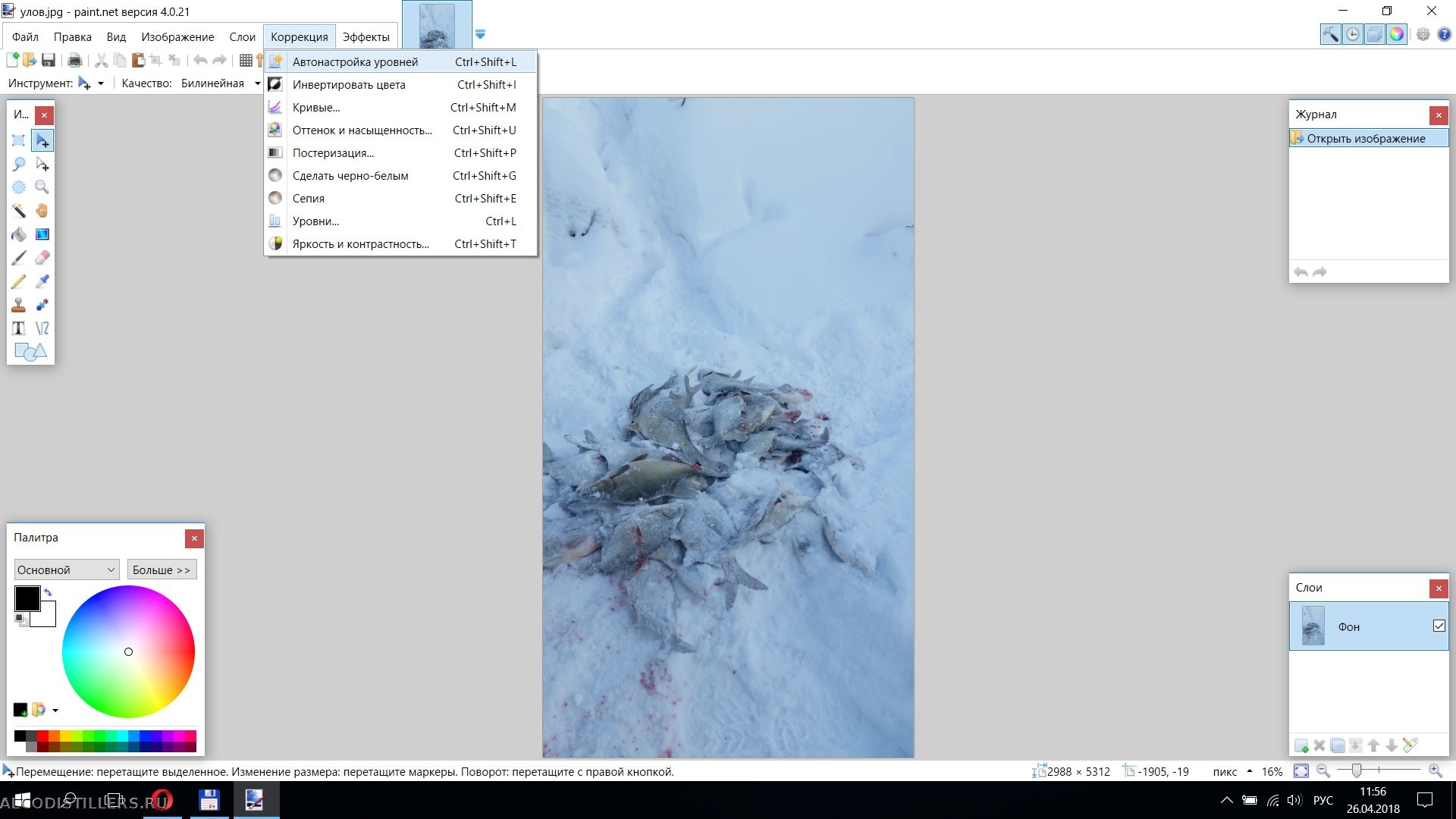Image resolution: width=1456 pixels, height=819 pixels.
Task: Click the Print toolbar icon
Action: (74, 61)
